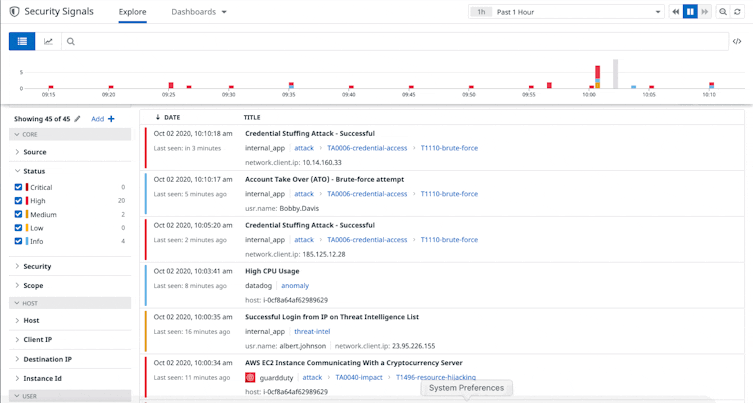The image size is (753, 403).
Task: Toggle the Critical status checkbox
Action: pyautogui.click(x=18, y=187)
